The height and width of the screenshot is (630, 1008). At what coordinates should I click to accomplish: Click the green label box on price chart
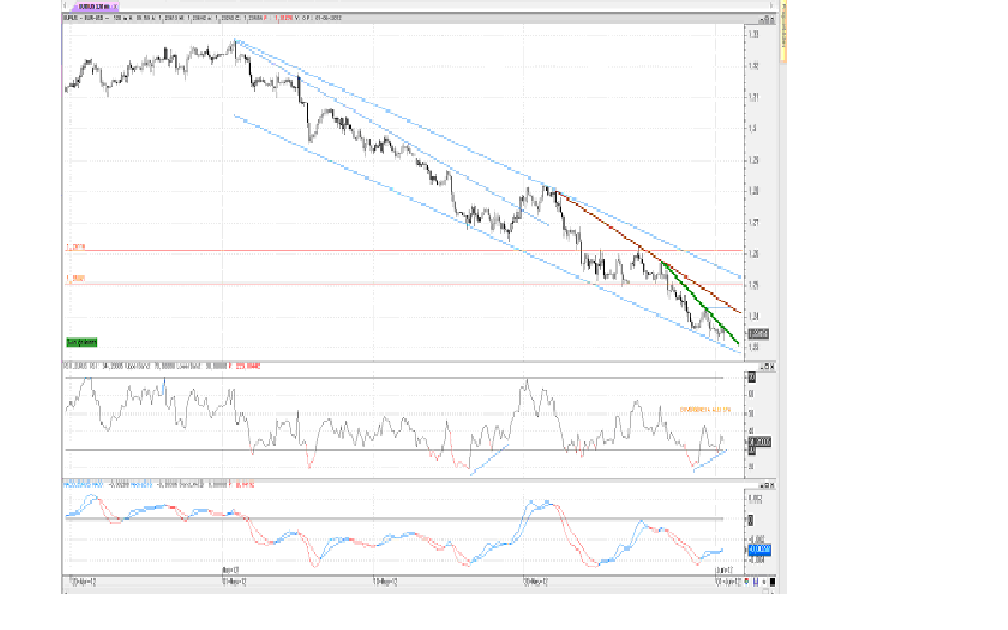pos(82,342)
